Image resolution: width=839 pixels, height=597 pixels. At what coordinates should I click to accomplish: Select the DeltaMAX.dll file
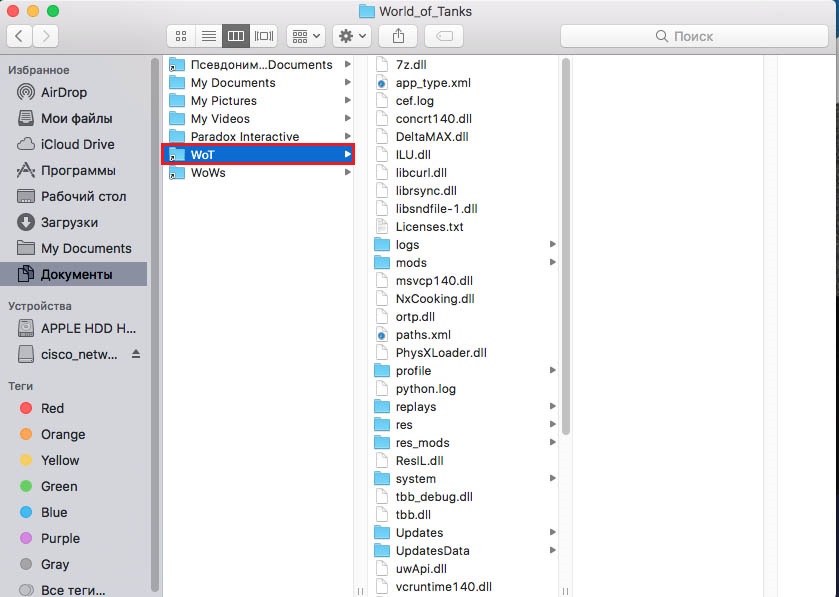[464, 136]
